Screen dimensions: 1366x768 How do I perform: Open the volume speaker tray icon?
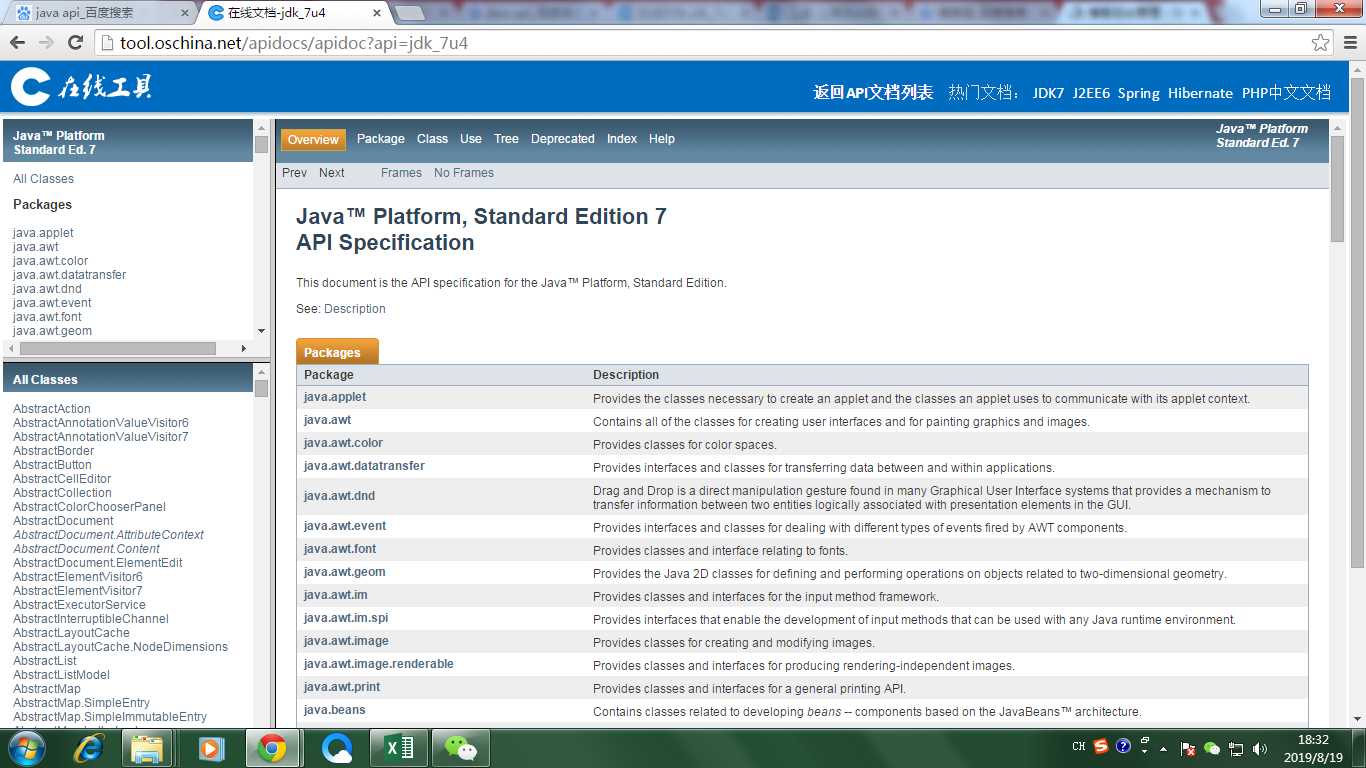[x=1260, y=748]
